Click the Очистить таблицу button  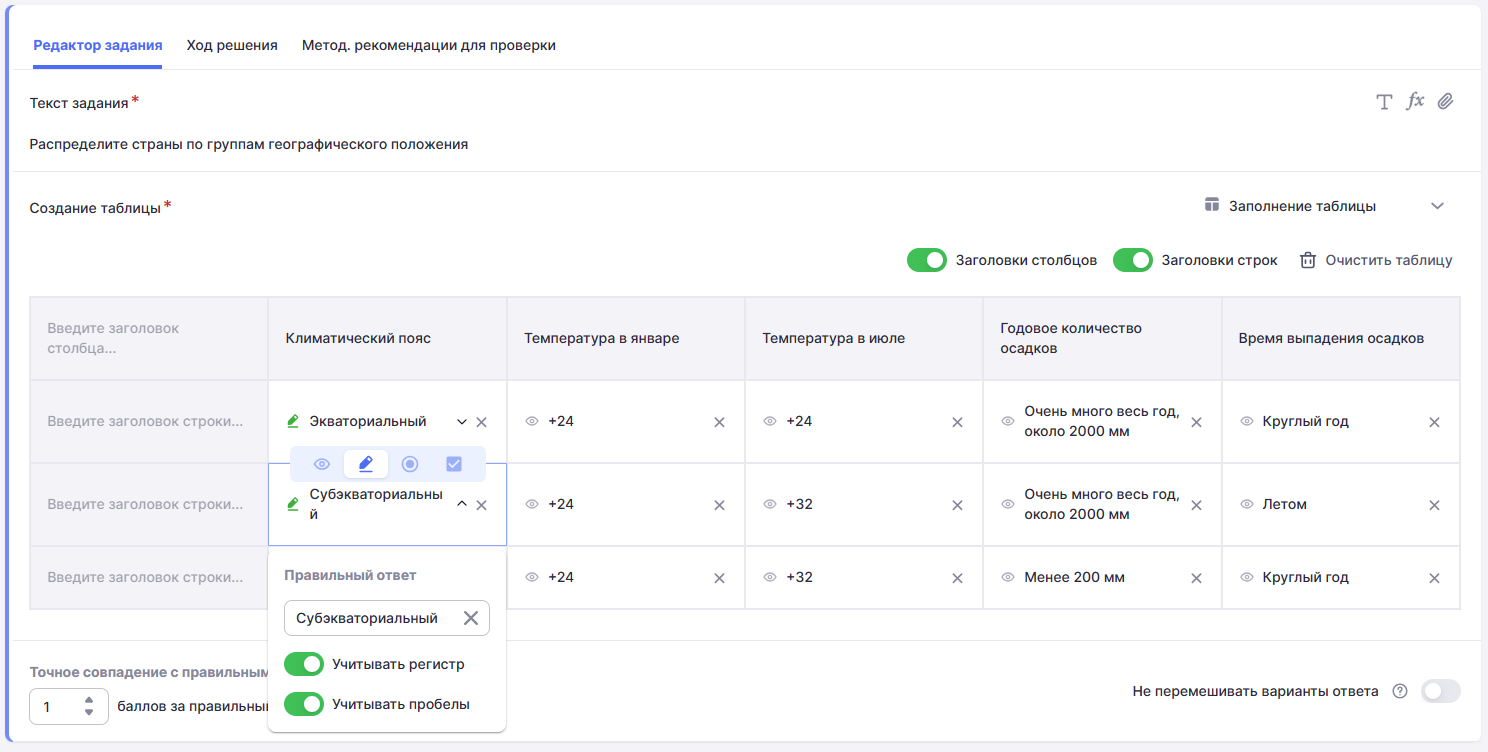coord(1376,260)
